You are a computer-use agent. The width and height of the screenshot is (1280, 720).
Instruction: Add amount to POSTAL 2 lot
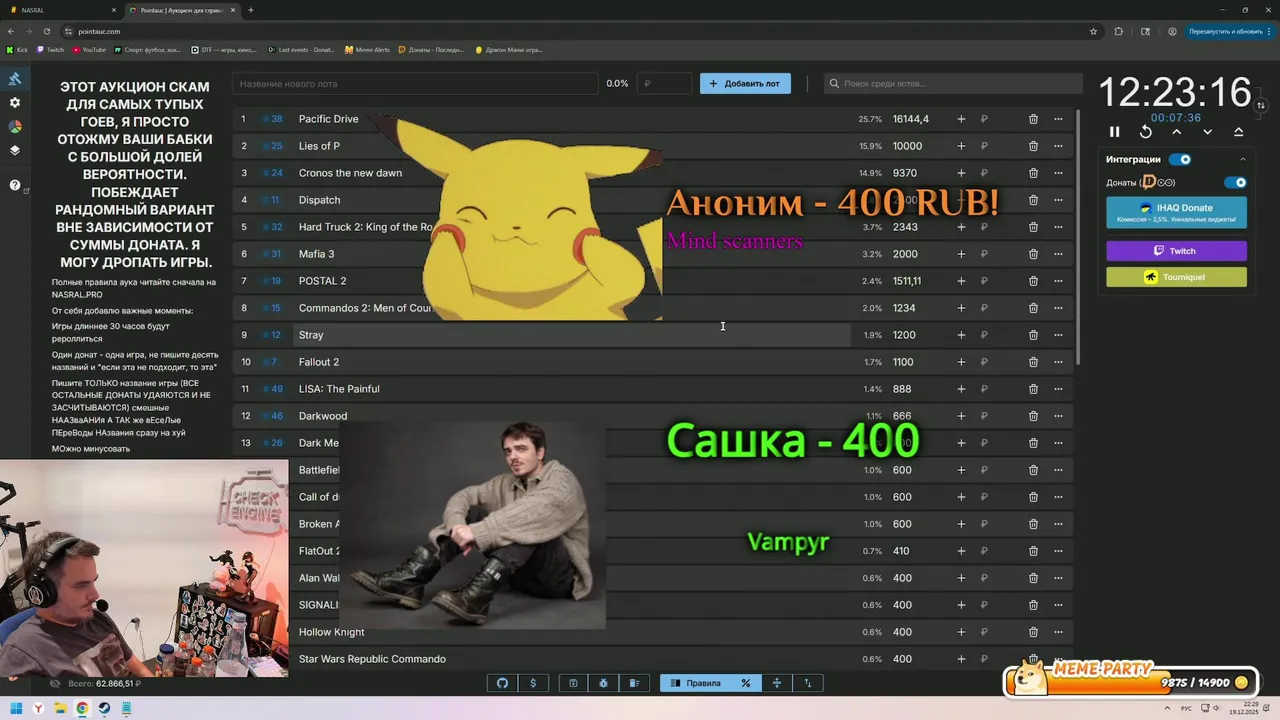(961, 281)
